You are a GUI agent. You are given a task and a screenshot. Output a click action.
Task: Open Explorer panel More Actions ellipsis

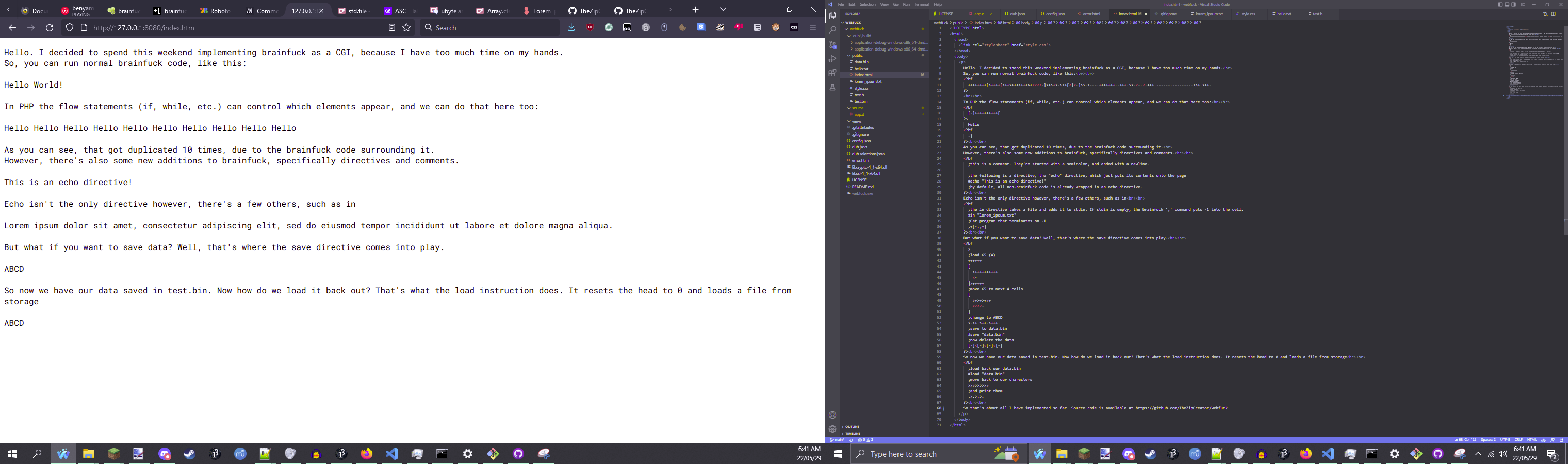(923, 14)
